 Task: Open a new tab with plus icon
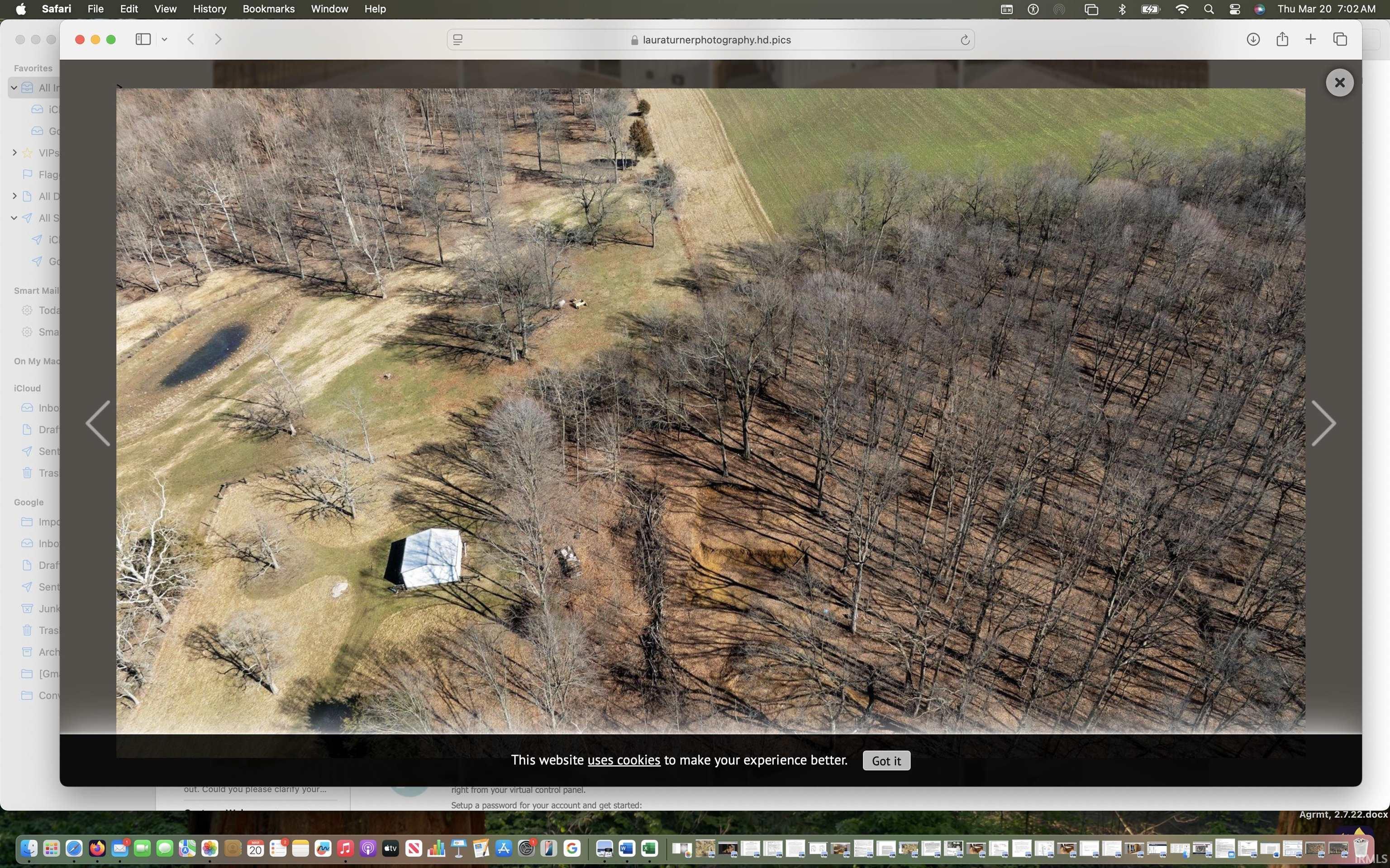click(1310, 39)
